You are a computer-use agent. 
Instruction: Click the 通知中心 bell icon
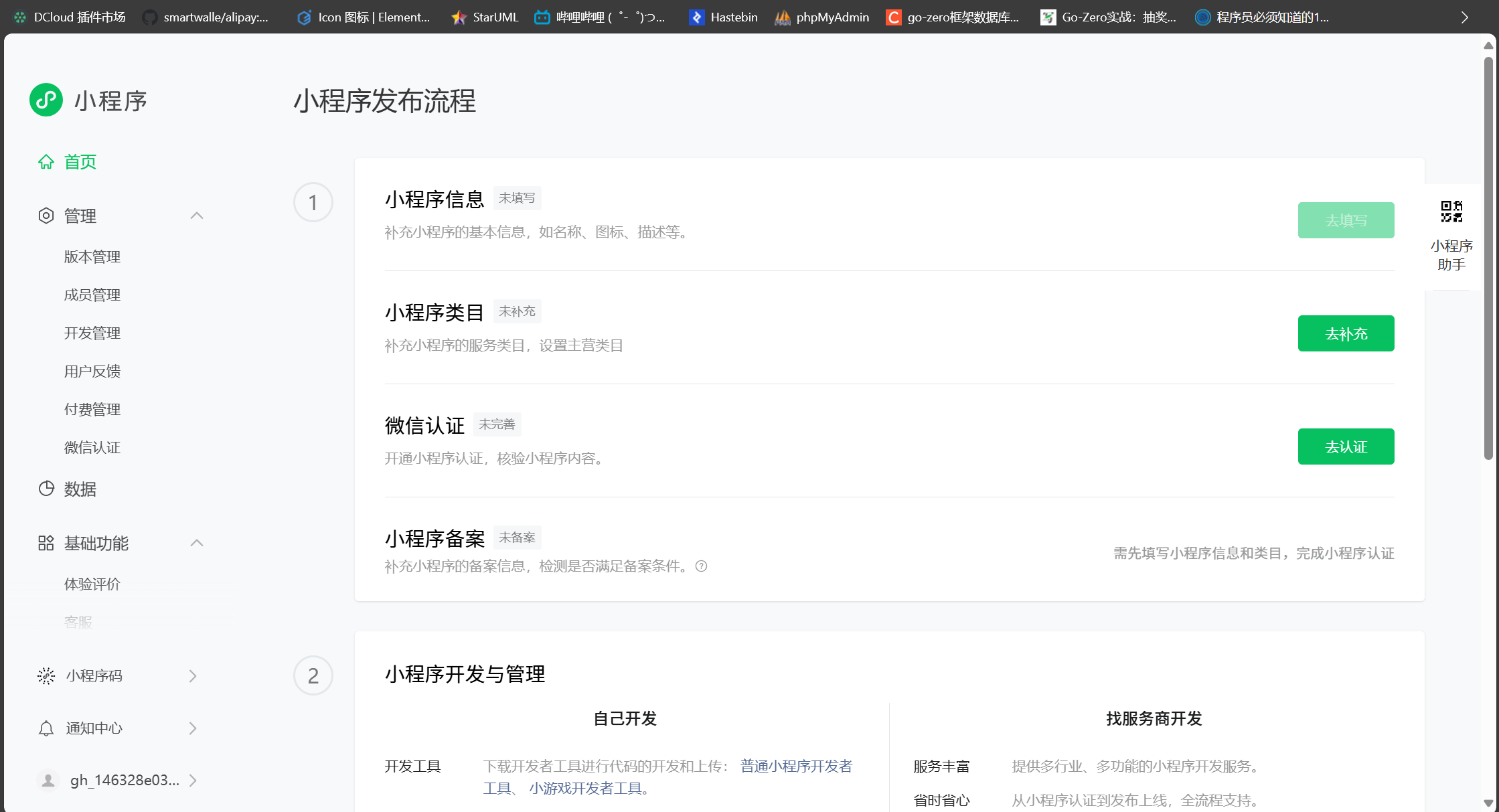pos(46,728)
